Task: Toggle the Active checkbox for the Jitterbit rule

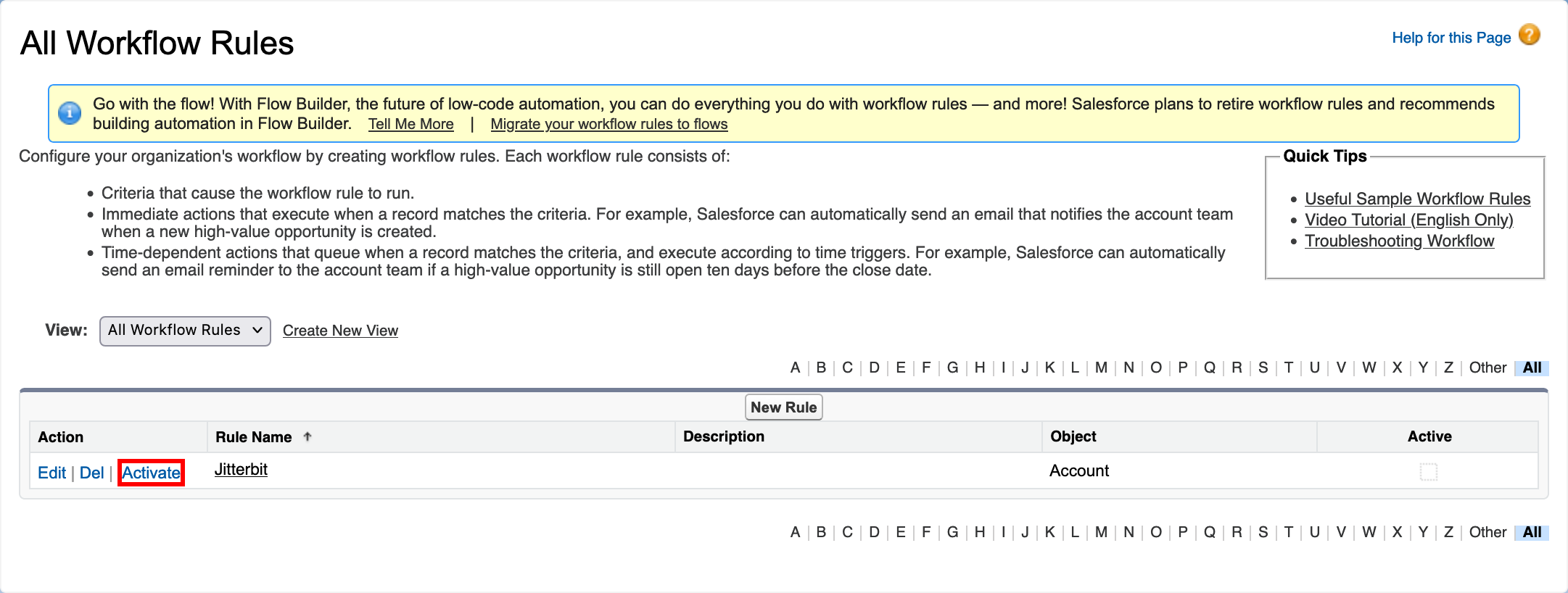Action: [x=1429, y=472]
